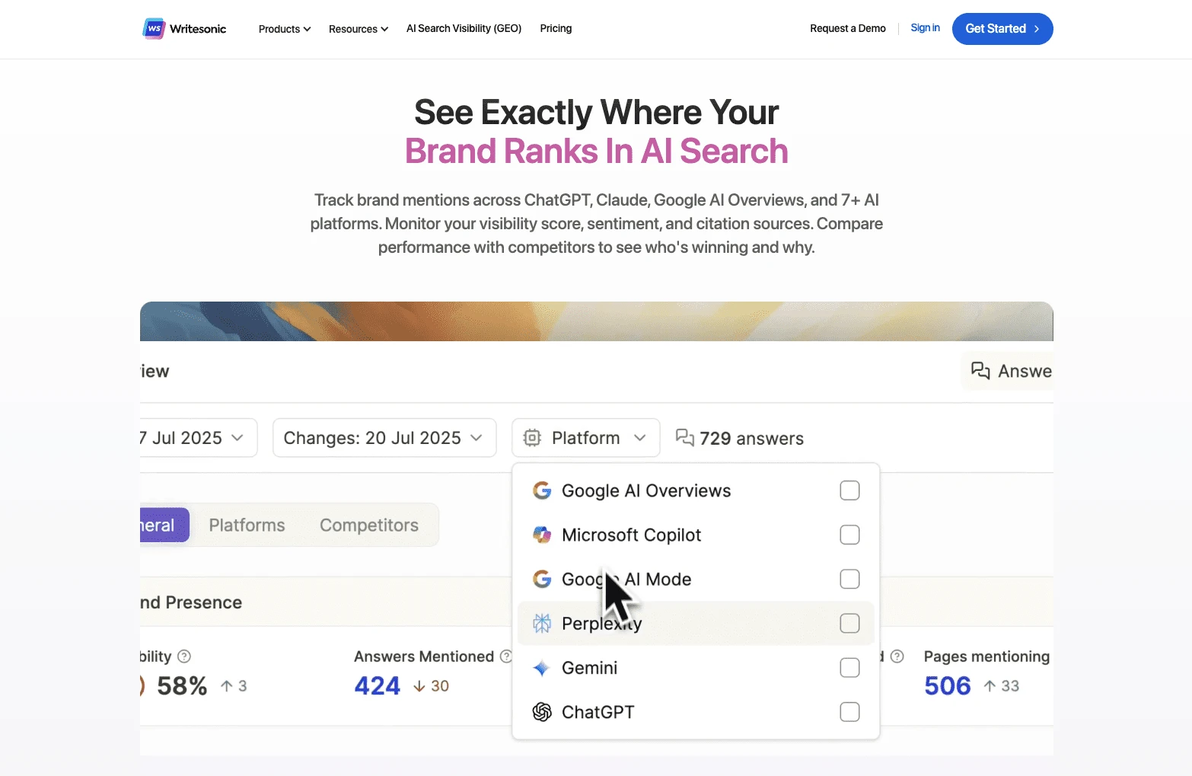Click the Get Started button

1002,29
